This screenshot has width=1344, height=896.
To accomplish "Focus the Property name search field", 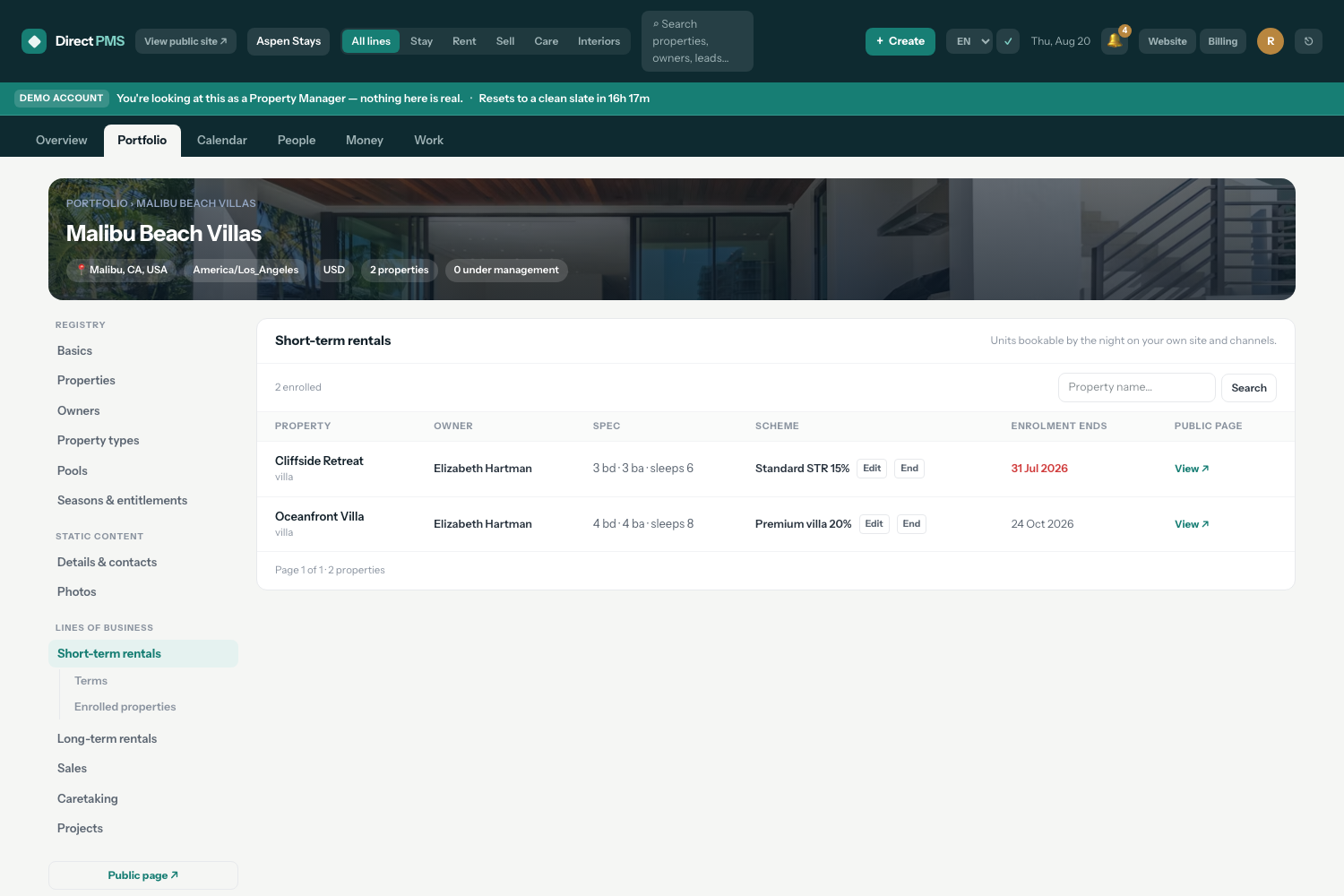I will tap(1137, 387).
